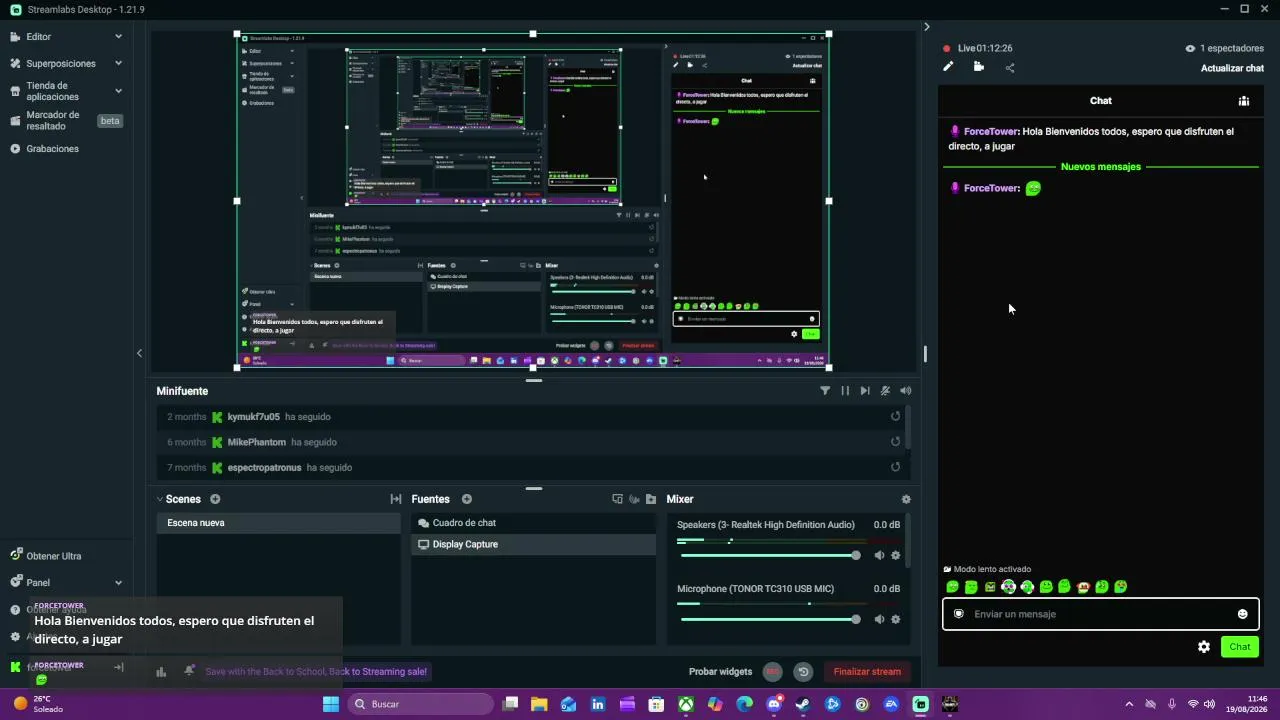Mute the Microphone TONOR TC310 source
This screenshot has width=1280, height=720.
point(879,619)
